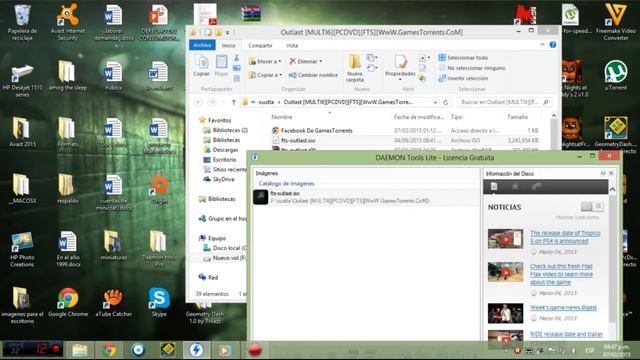Viewport: 640px width, 360px height.
Task: Select fts-outlast.iso image in DAEMON Tools
Action: pos(366,197)
